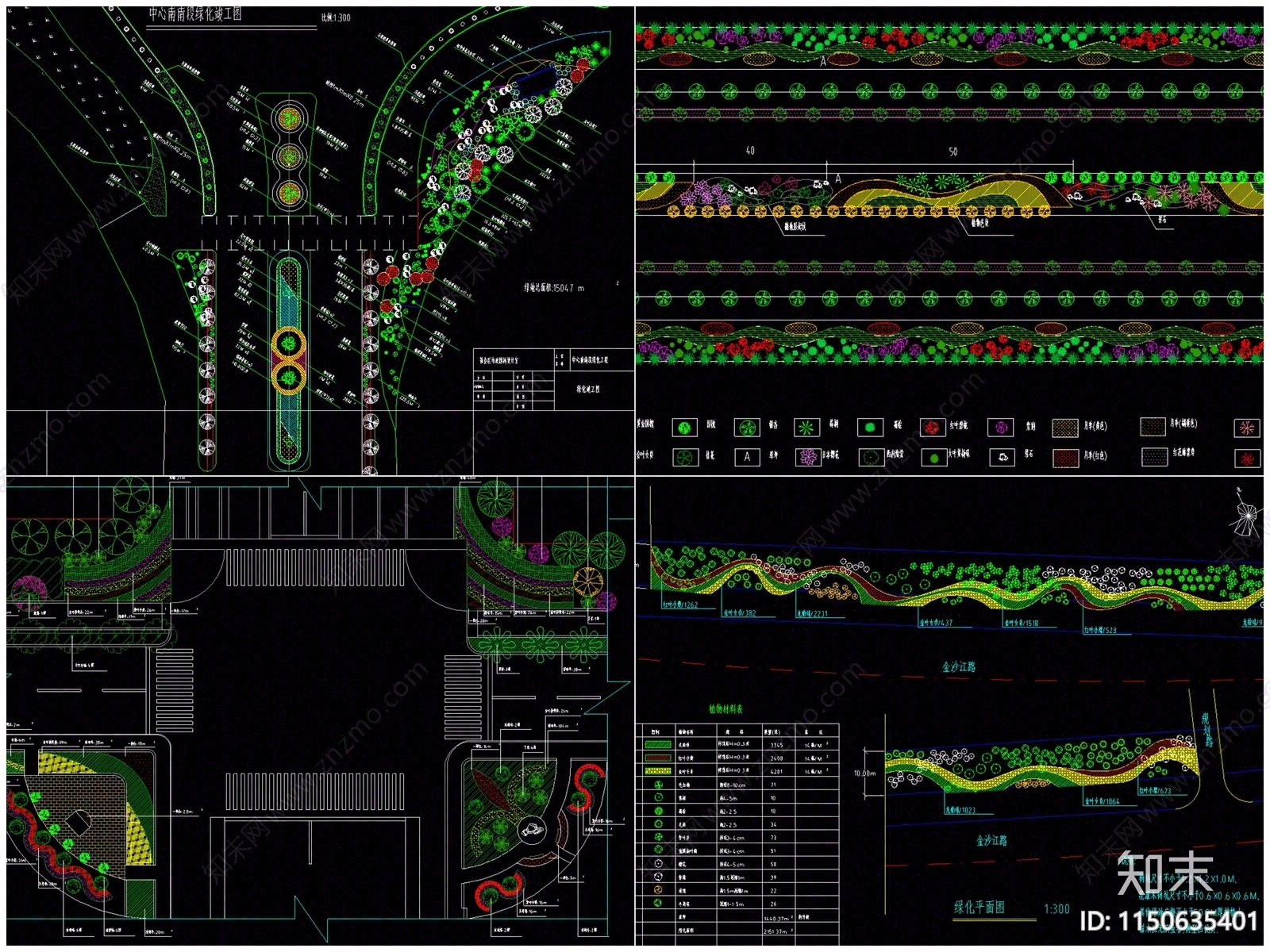This screenshot has height=952, width=1270.
Task: Select the quantity 2408 in material table
Action: (775, 758)
